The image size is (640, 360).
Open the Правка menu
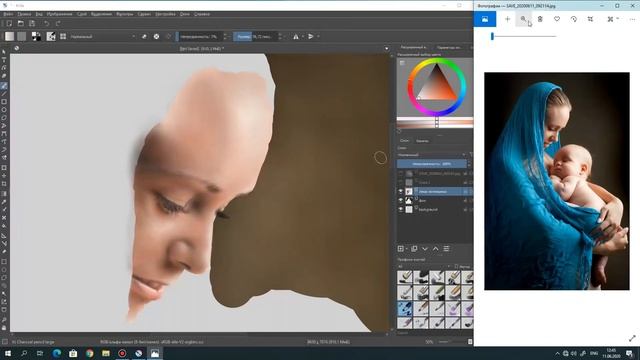pyautogui.click(x=24, y=14)
